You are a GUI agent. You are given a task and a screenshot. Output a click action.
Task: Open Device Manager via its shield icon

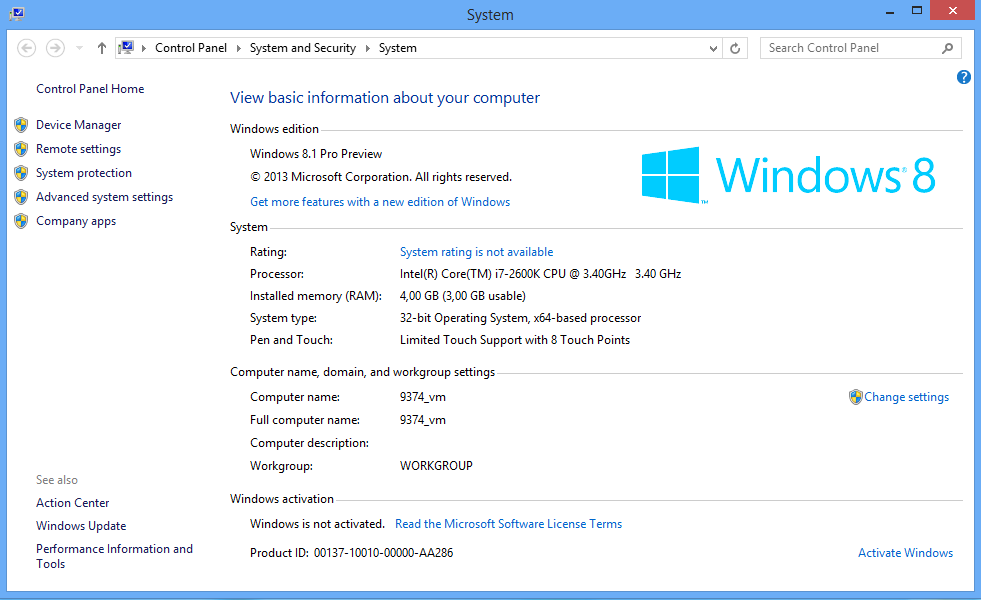(x=22, y=124)
